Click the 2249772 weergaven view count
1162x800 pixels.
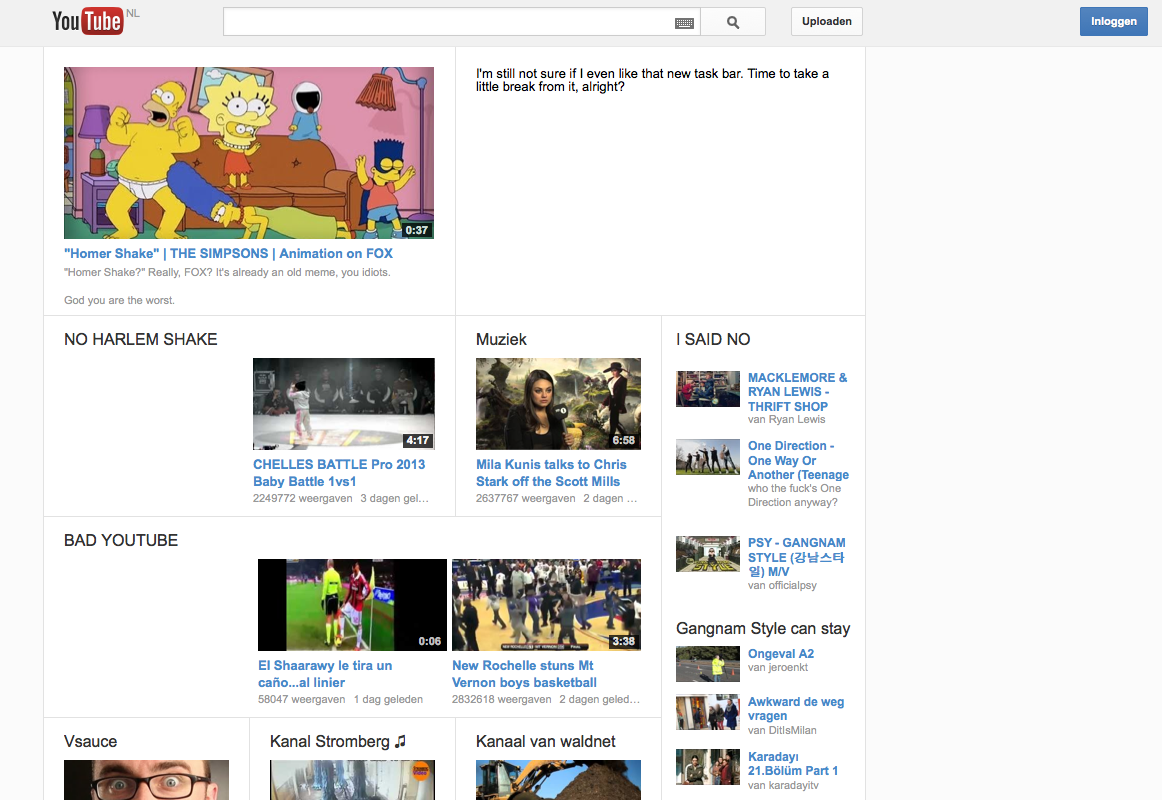click(x=302, y=499)
